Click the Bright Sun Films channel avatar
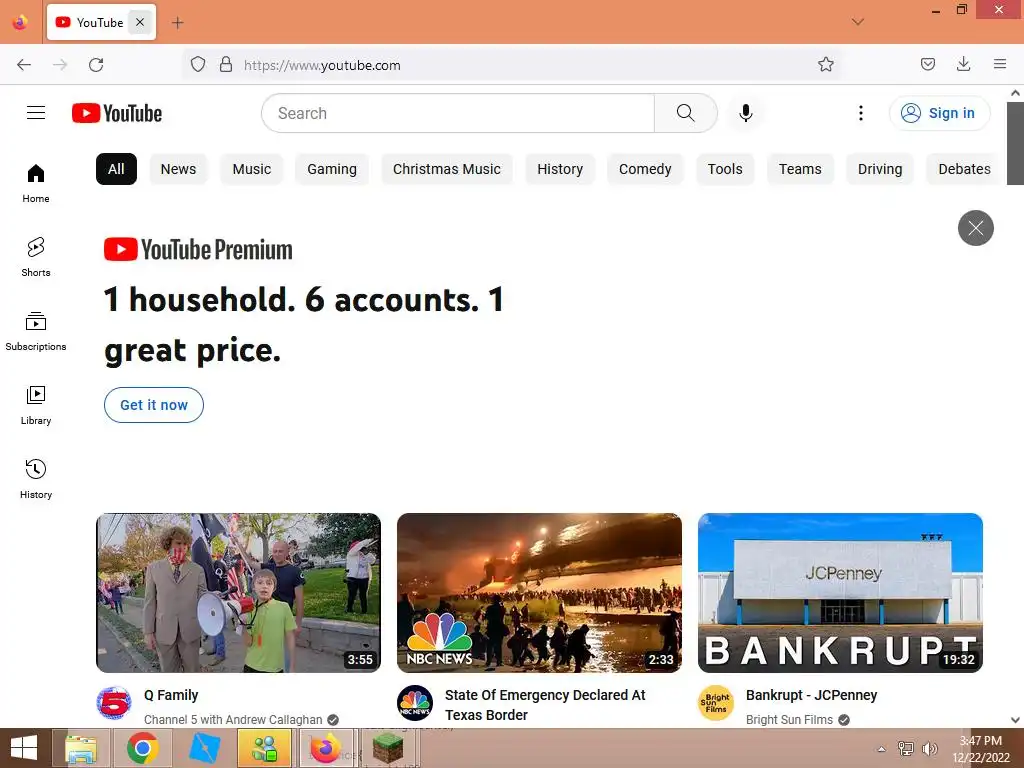1024x768 pixels. pyautogui.click(x=716, y=703)
